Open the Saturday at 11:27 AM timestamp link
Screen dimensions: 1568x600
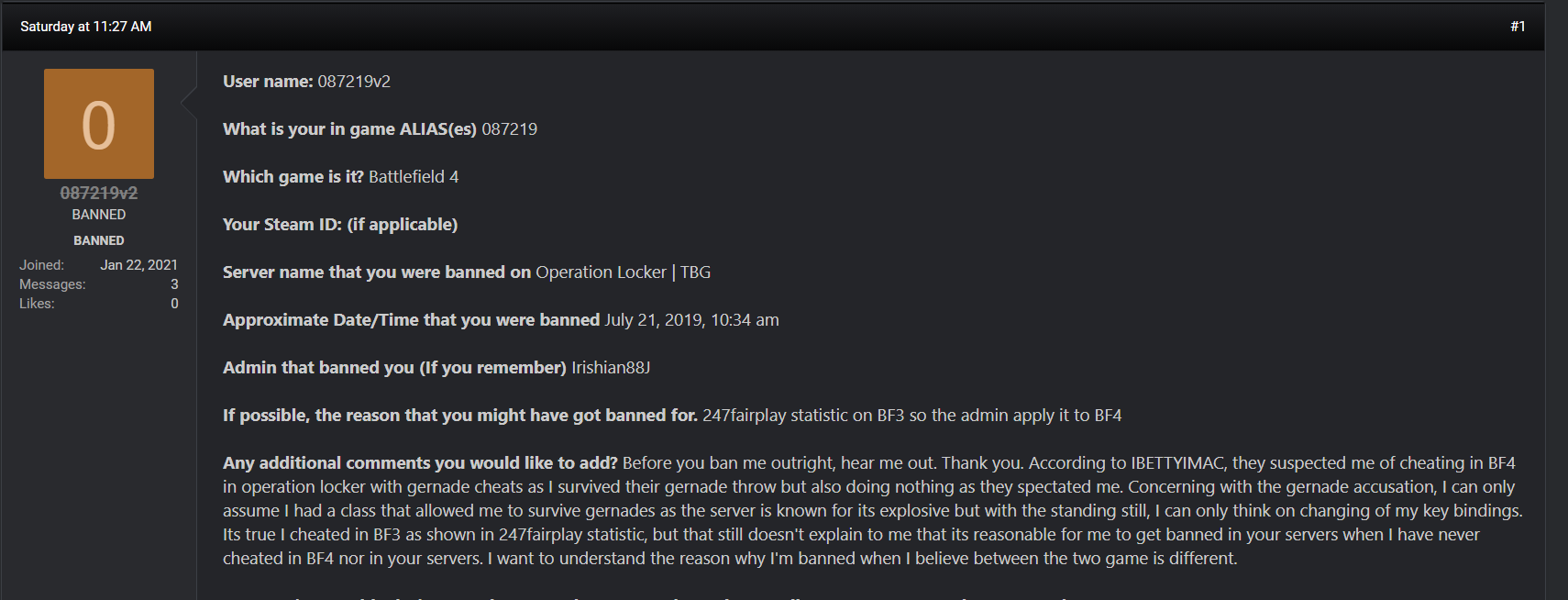86,27
